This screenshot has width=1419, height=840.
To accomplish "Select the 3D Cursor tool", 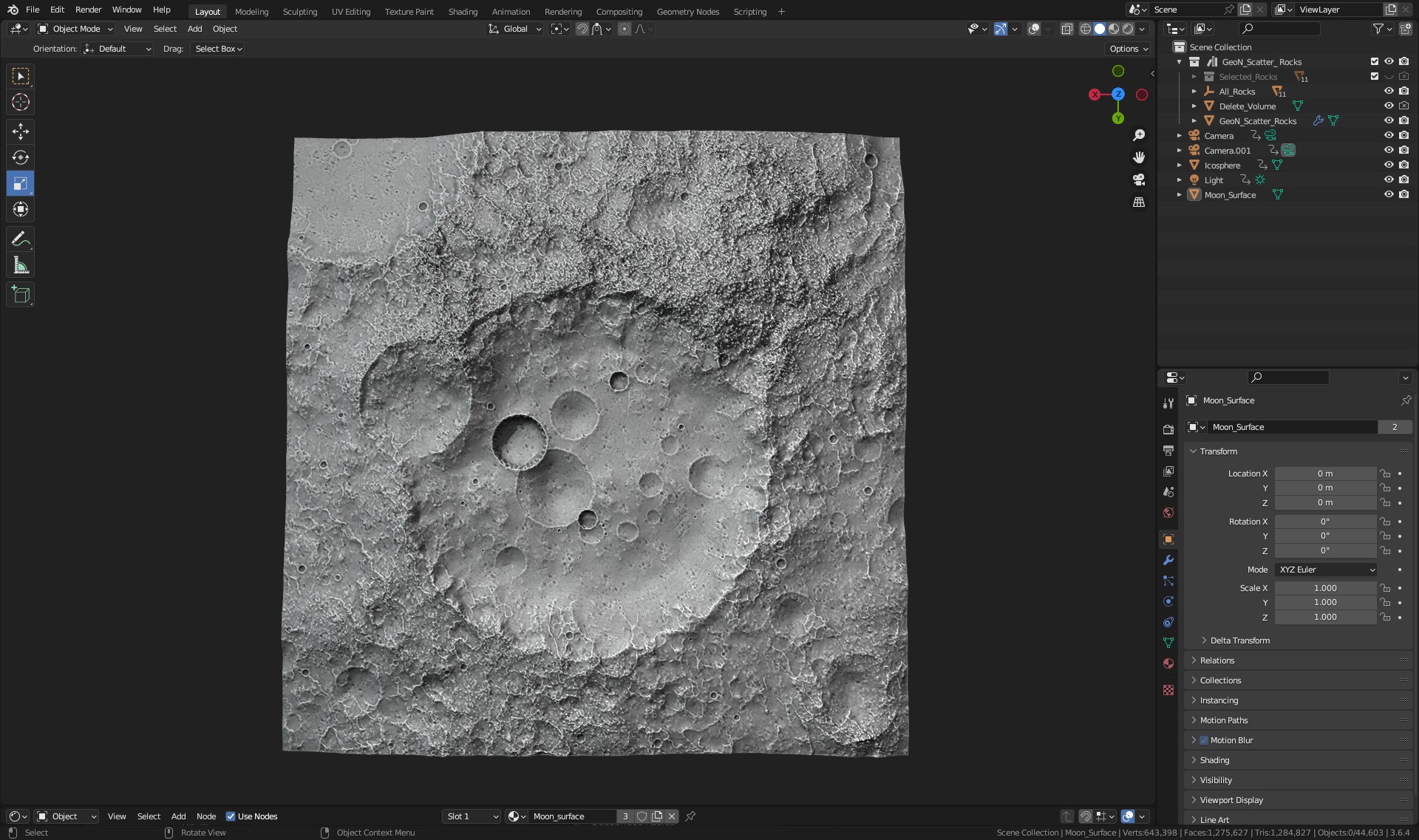I will [x=21, y=102].
